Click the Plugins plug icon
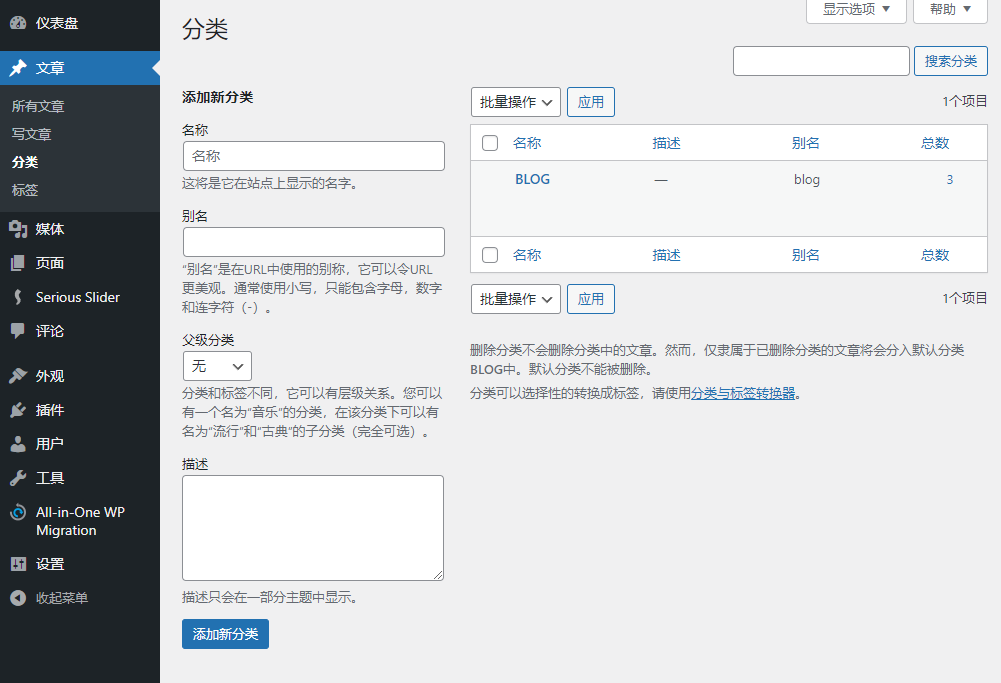The image size is (1001, 683). point(18,410)
